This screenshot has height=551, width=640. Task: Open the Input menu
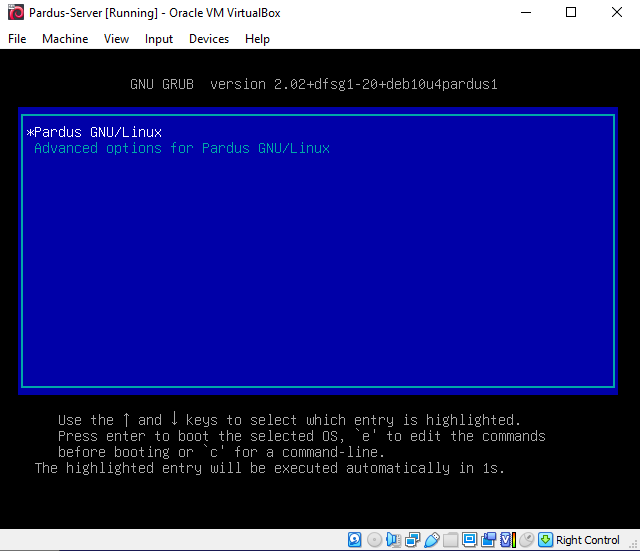tap(159, 39)
